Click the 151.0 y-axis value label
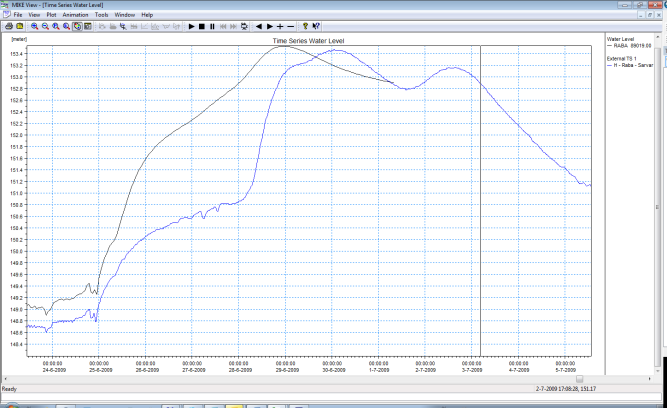667x408 pixels. (x=16, y=193)
